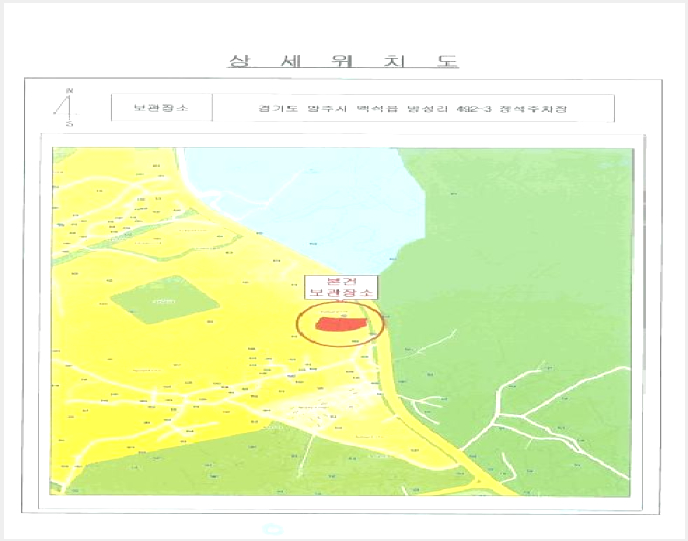
Task: Click the title '상 세 위 치 도'
Action: click(343, 61)
